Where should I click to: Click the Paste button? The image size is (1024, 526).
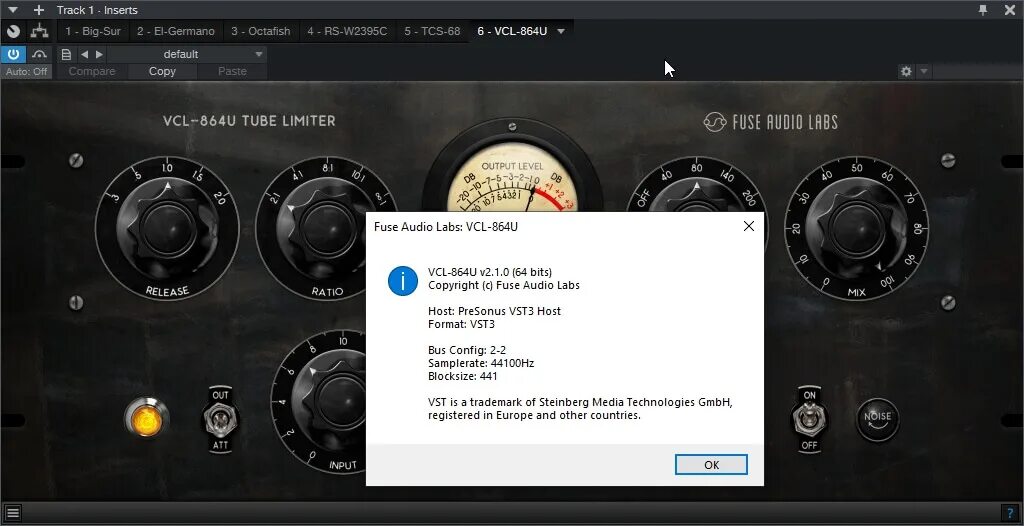coord(232,71)
